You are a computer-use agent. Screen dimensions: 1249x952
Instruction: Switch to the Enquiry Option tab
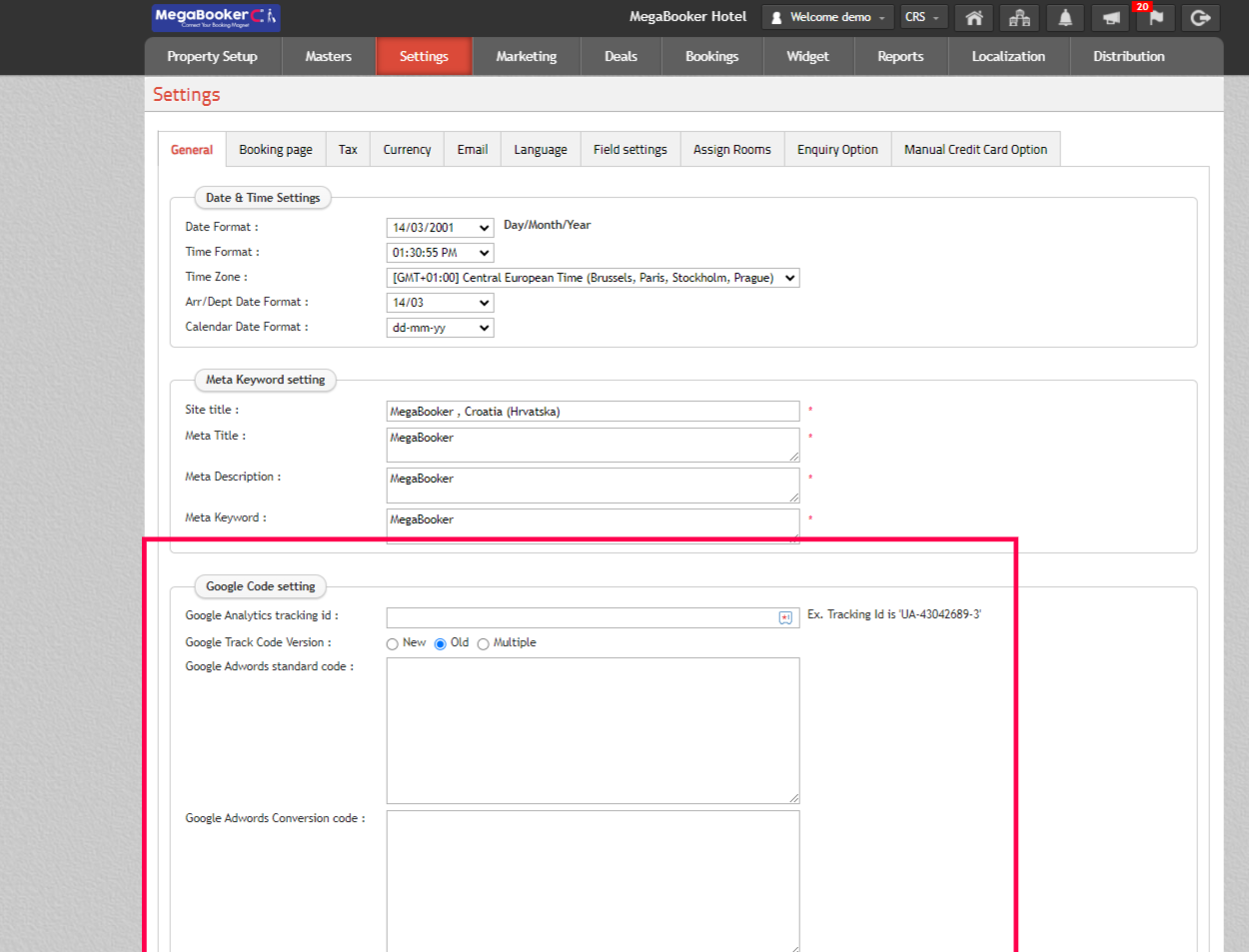point(837,150)
